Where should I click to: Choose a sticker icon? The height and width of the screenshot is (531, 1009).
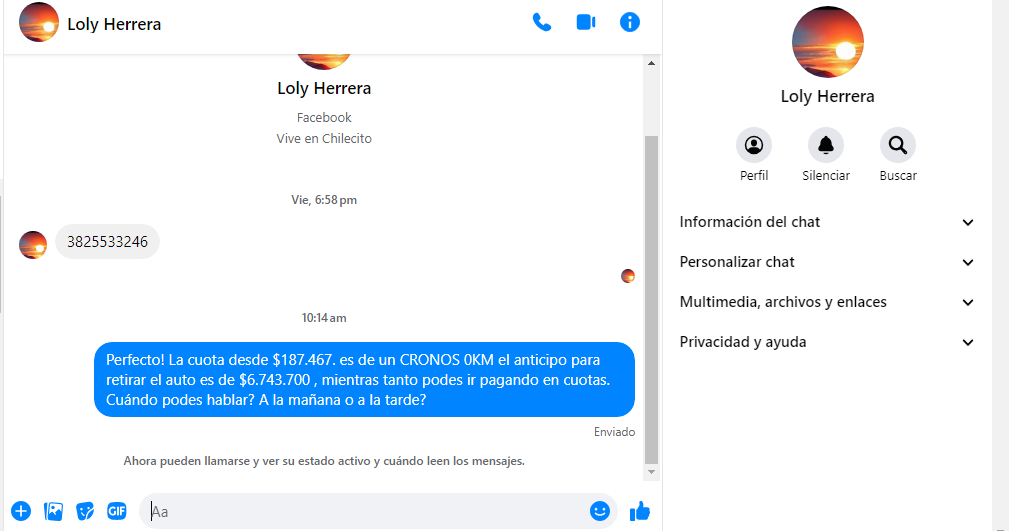pyautogui.click(x=85, y=511)
